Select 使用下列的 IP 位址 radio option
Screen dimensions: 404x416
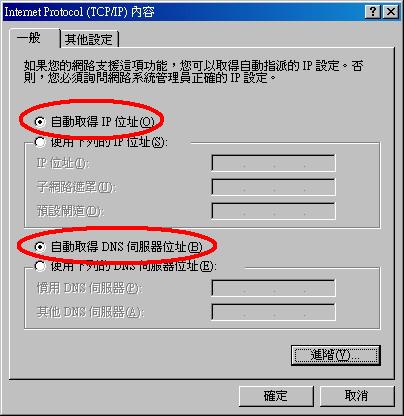[40, 142]
